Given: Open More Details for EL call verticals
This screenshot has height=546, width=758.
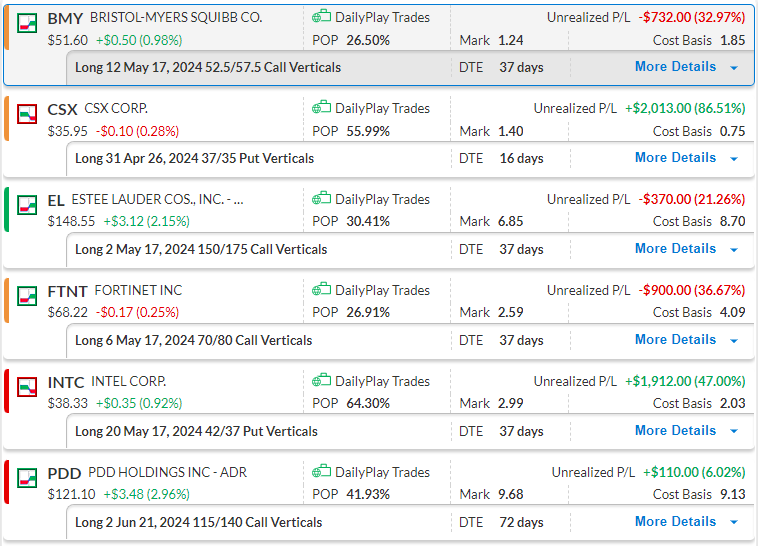Looking at the screenshot, I should (675, 248).
